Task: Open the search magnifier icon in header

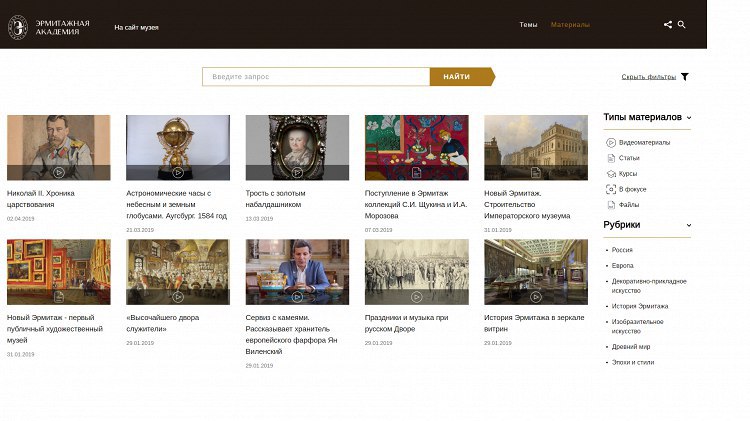Action: click(x=682, y=24)
